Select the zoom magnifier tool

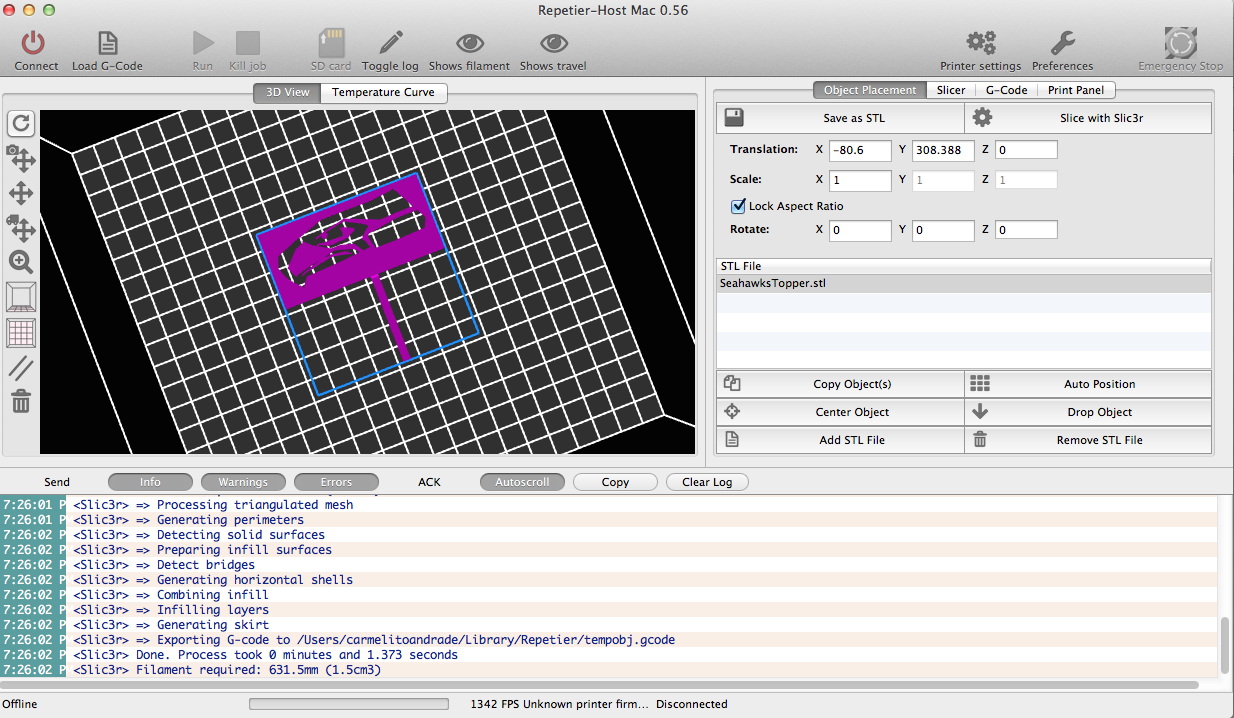(x=21, y=262)
